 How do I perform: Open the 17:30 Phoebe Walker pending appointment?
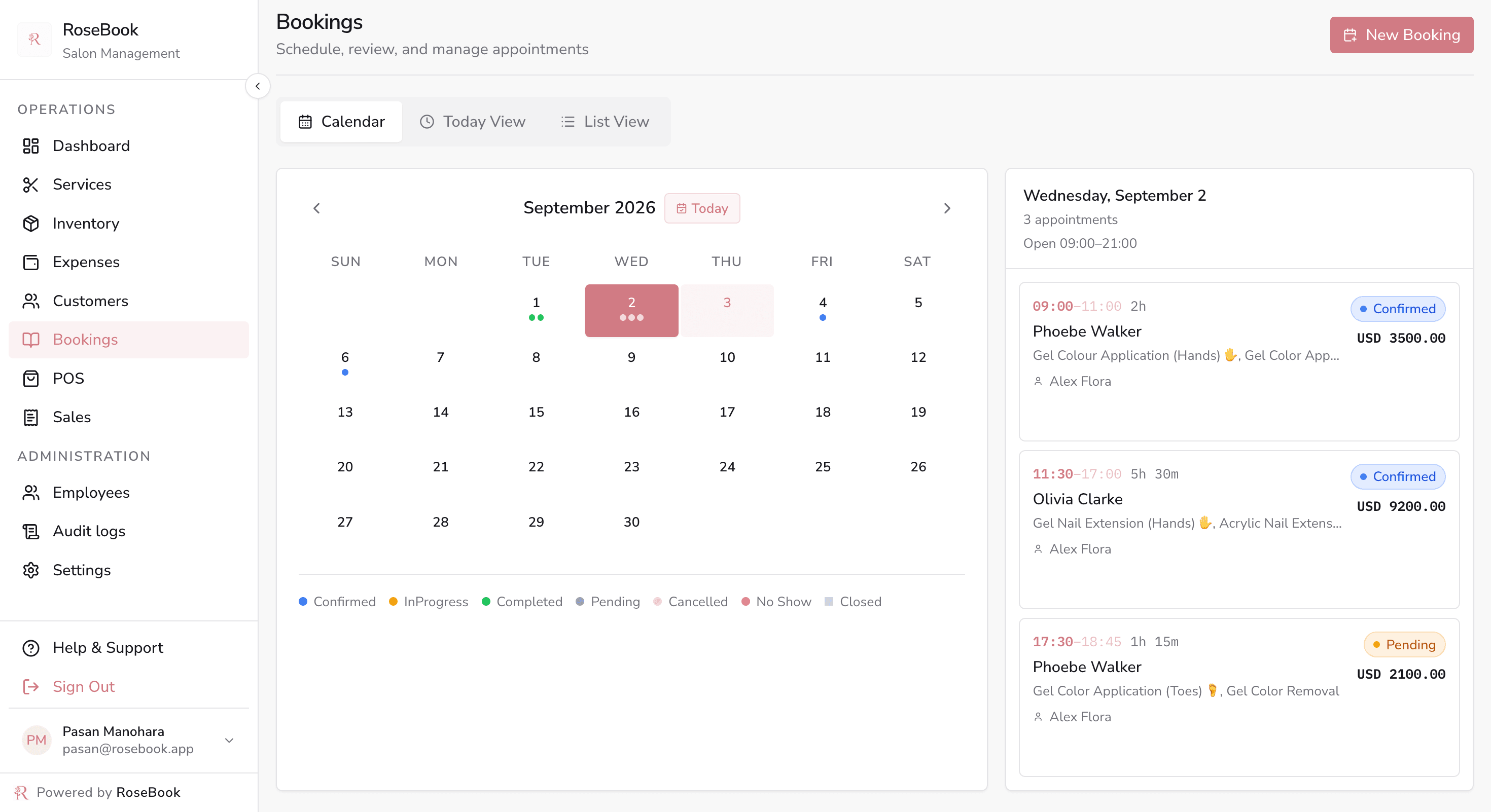pos(1238,697)
